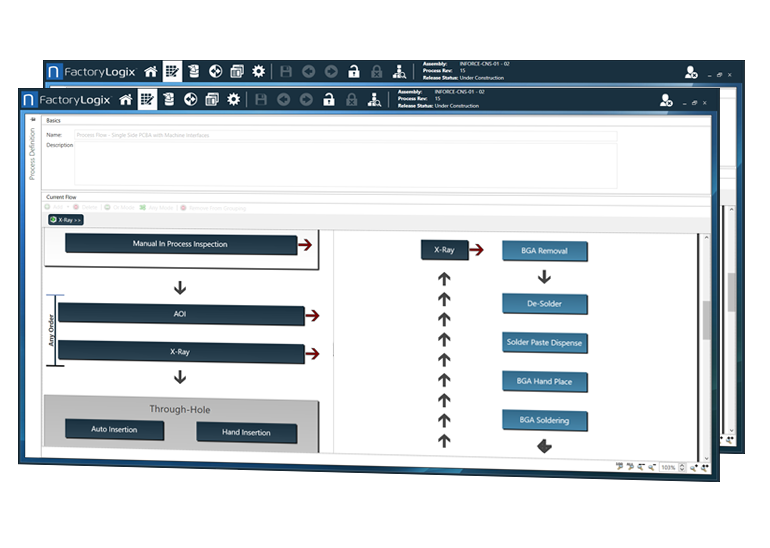The width and height of the screenshot is (770, 548).
Task: Click the database stack icon in back window
Action: 193,71
